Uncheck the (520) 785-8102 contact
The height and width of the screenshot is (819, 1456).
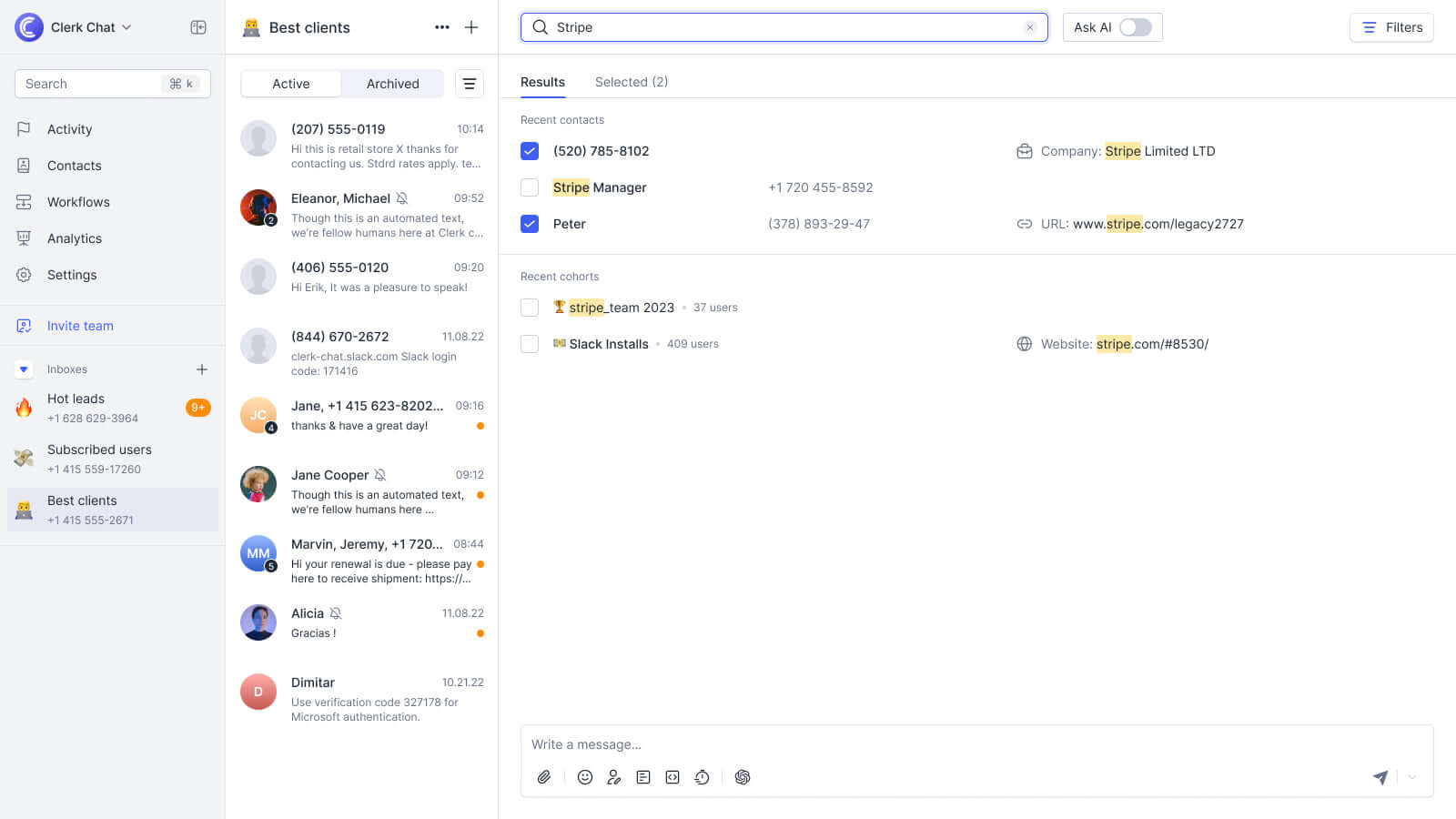(x=530, y=151)
